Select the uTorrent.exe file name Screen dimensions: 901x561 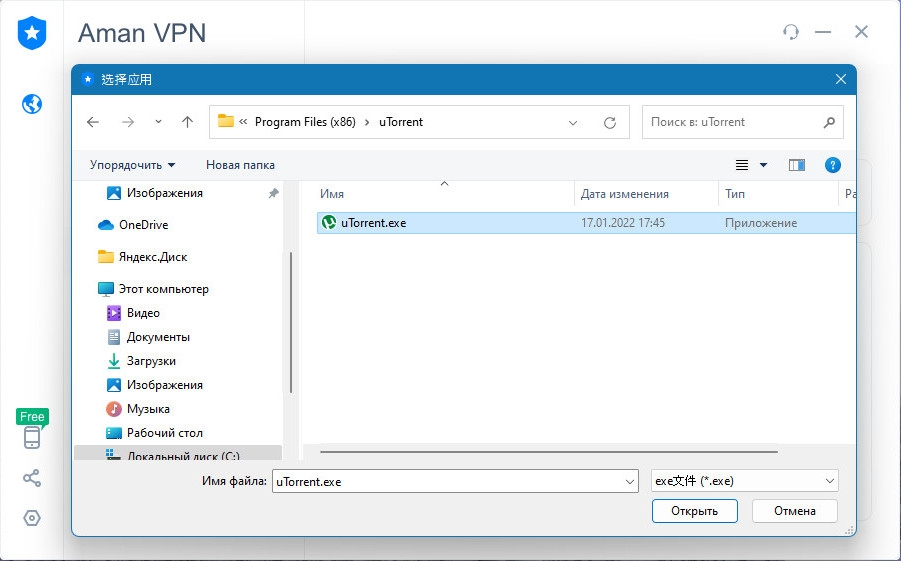coord(374,223)
